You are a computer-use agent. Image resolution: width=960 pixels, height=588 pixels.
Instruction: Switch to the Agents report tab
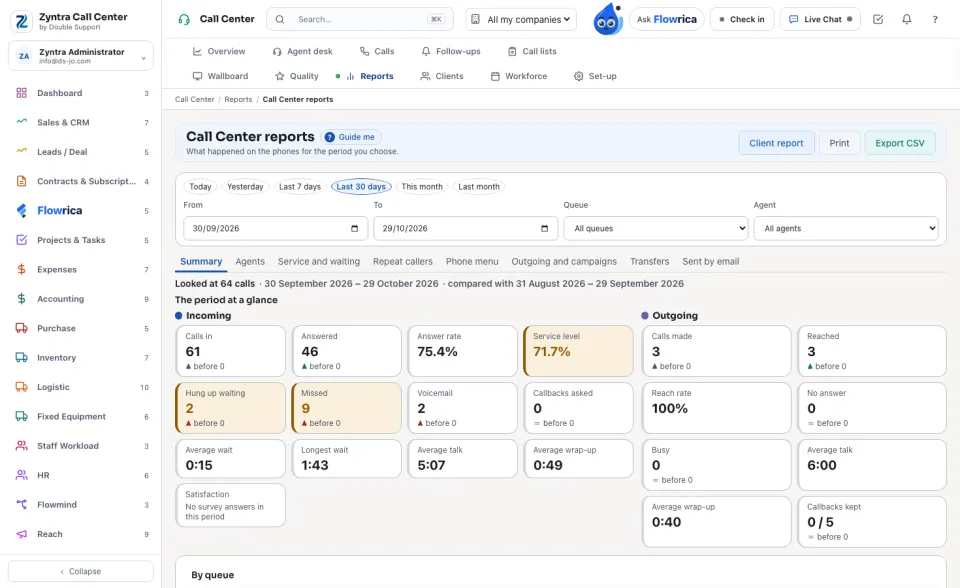[250, 262]
